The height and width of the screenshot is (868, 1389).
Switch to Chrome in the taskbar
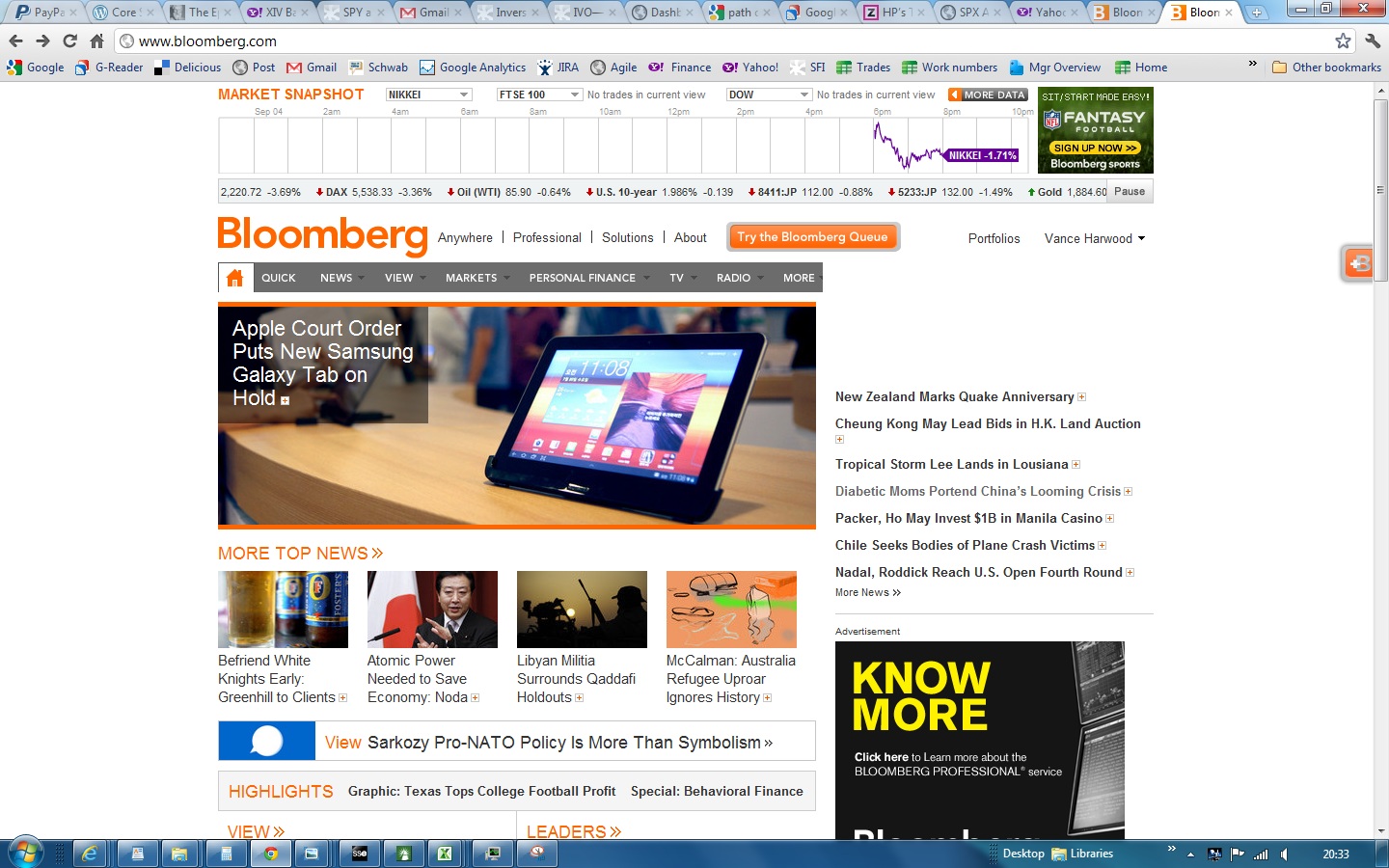pos(271,854)
